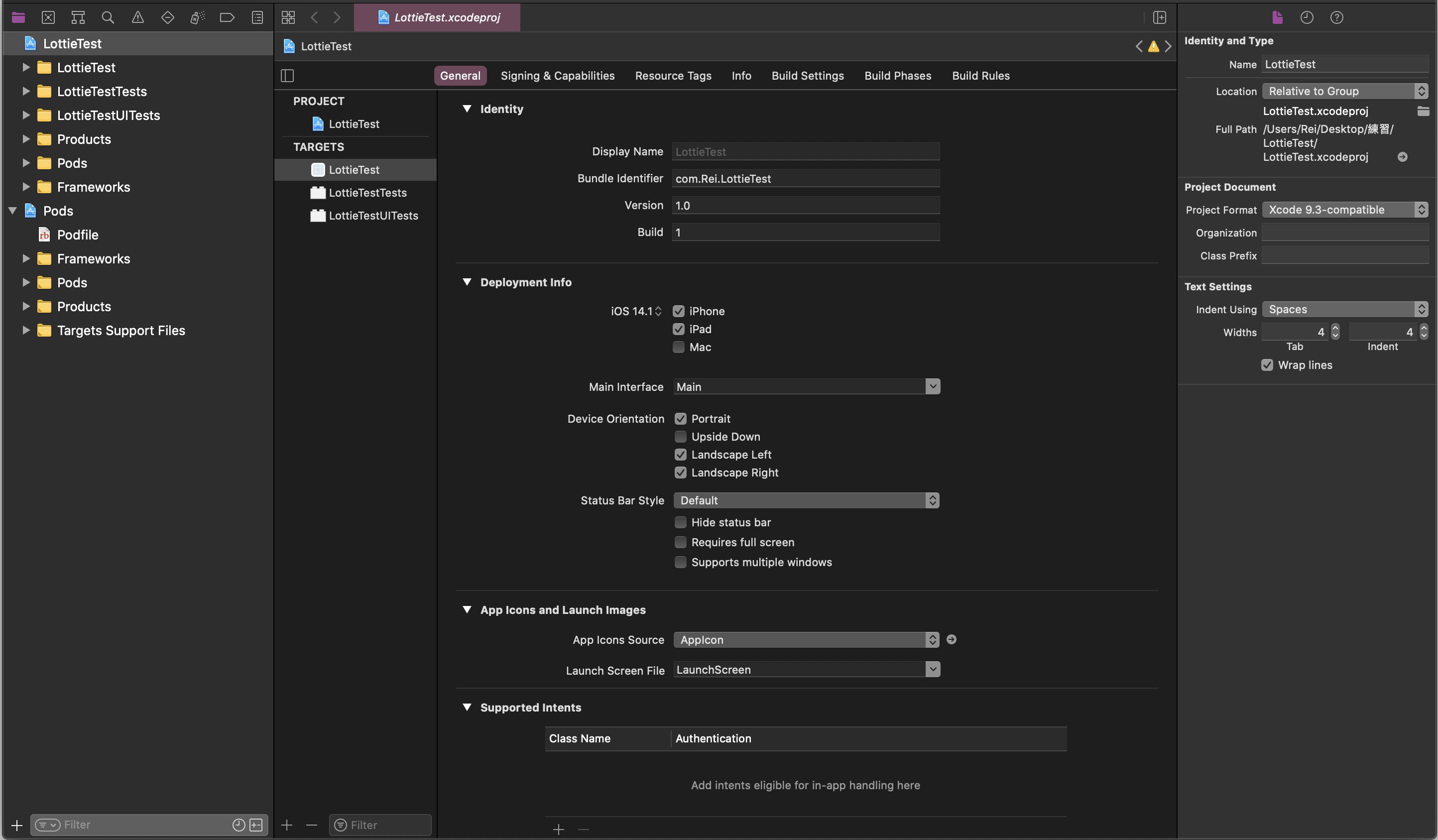
Task: Toggle source-control status filter in navigator
Action: tap(256, 825)
